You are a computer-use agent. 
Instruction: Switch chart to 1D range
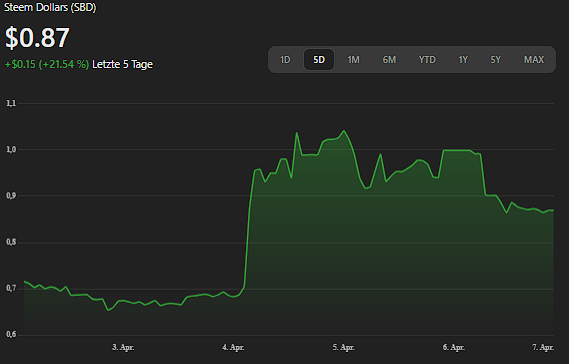[x=285, y=60]
